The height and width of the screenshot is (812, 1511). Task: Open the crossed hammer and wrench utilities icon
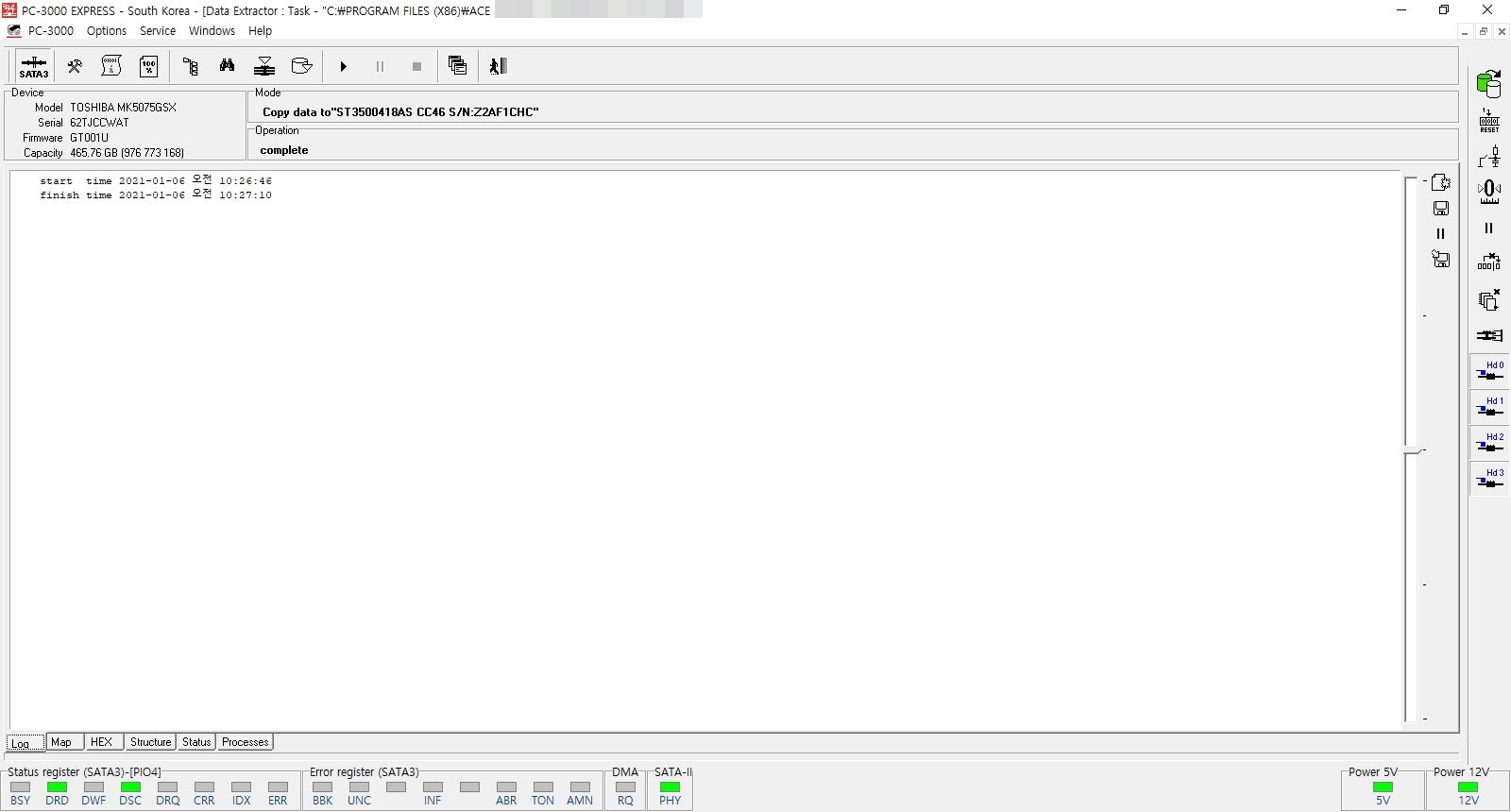[74, 66]
